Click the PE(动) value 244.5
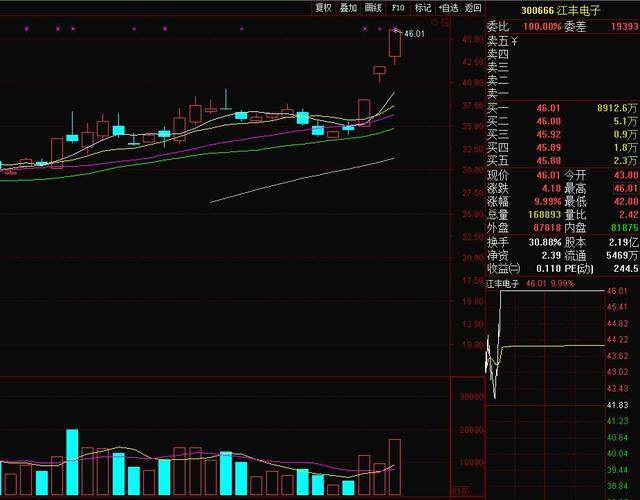Screen dimensions: 640x500 (626, 269)
